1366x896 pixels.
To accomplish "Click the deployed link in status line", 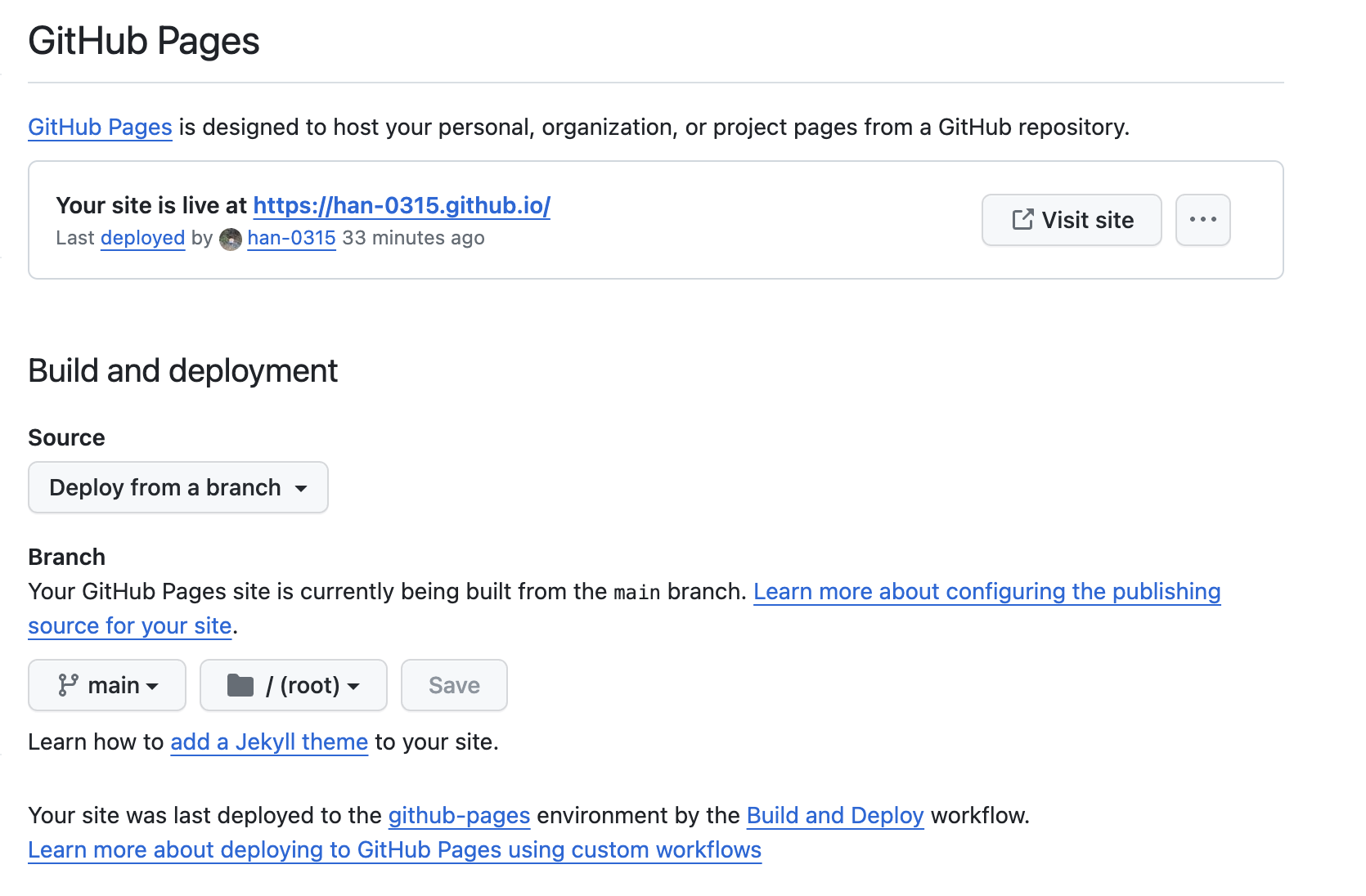I will pyautogui.click(x=143, y=238).
